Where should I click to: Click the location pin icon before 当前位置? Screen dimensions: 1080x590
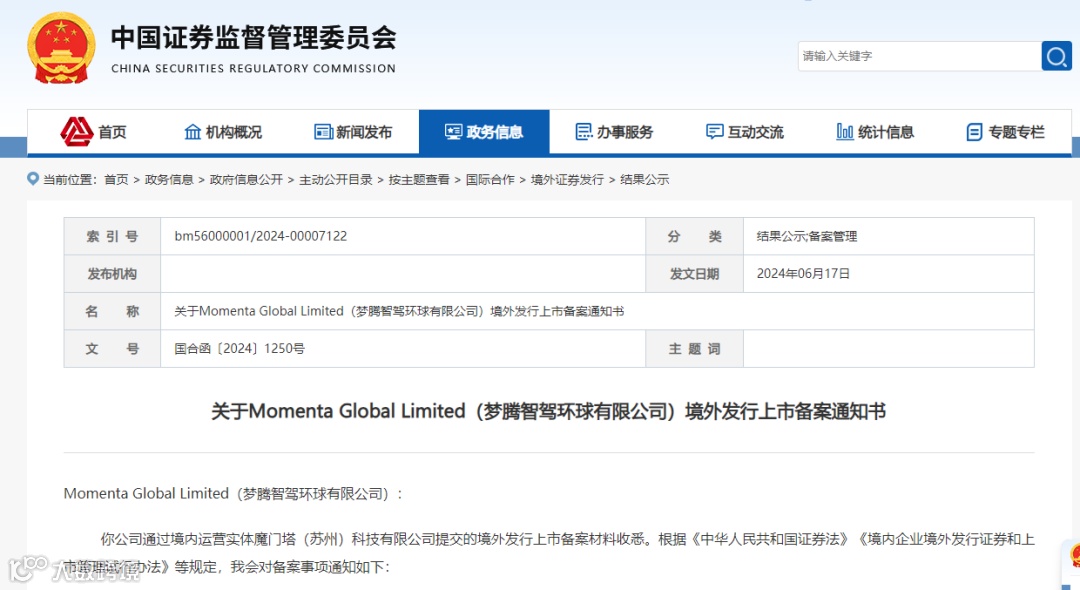tap(32, 179)
